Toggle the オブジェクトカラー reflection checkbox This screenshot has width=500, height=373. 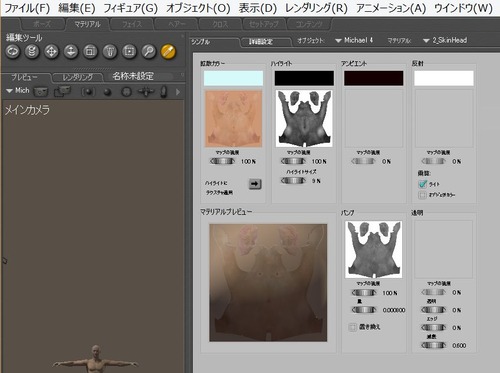coord(422,195)
